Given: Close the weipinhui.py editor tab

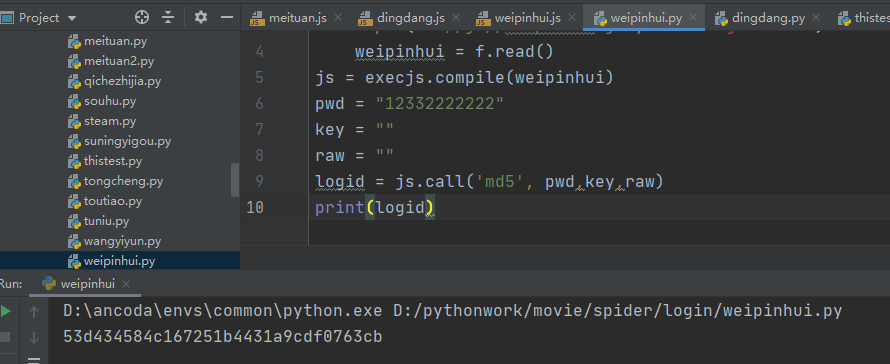Looking at the screenshot, I should [x=693, y=18].
